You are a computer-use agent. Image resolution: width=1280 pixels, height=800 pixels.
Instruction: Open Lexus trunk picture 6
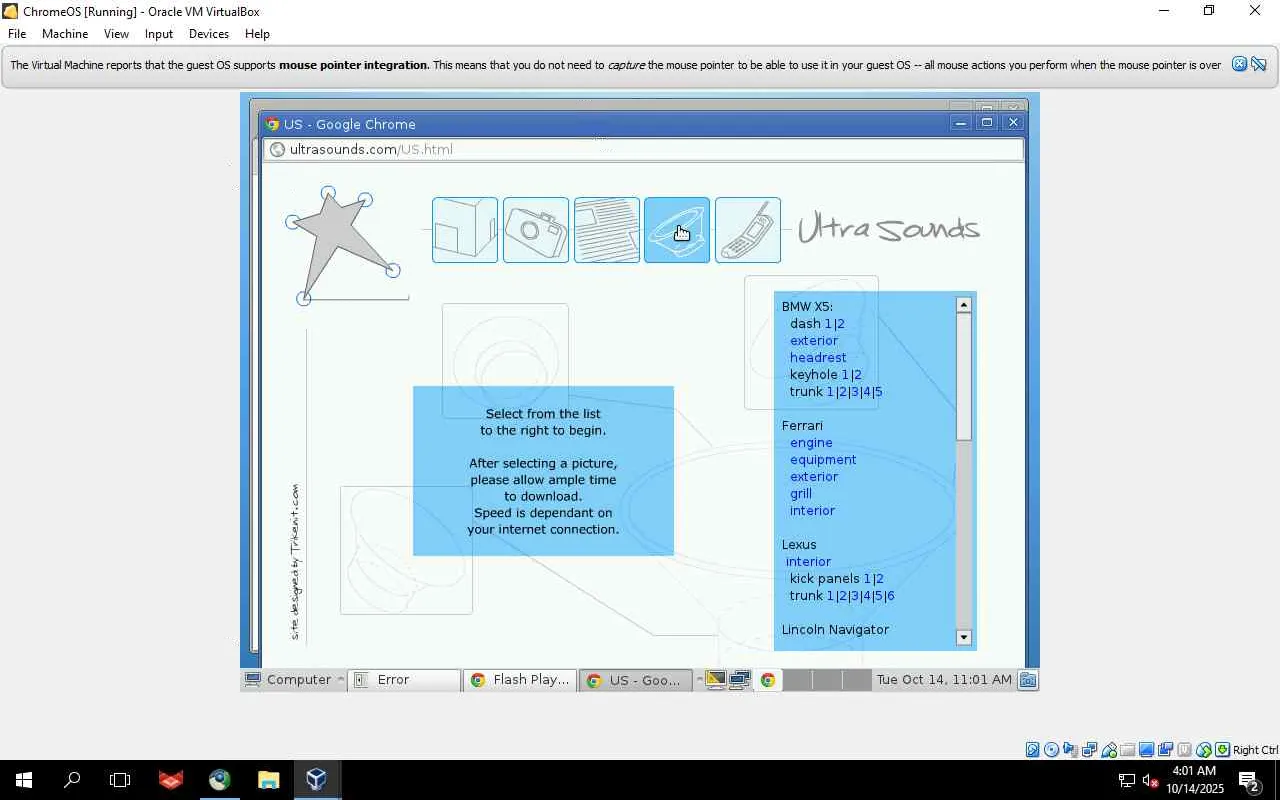click(x=890, y=596)
